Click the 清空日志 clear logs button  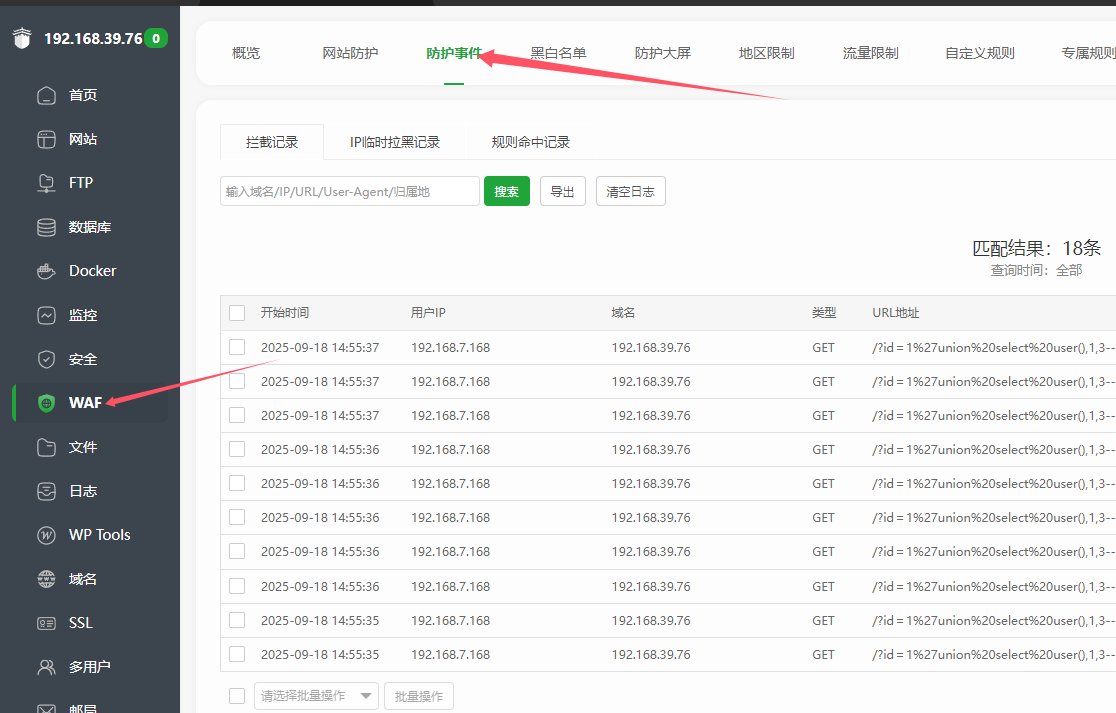click(x=630, y=191)
